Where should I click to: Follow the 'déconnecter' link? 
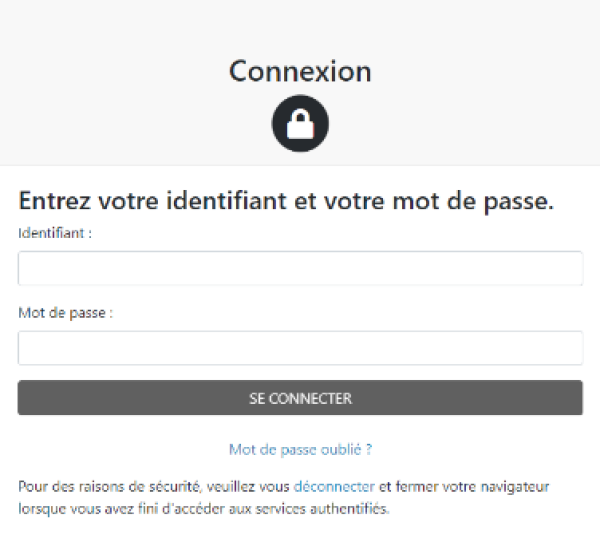(334, 487)
